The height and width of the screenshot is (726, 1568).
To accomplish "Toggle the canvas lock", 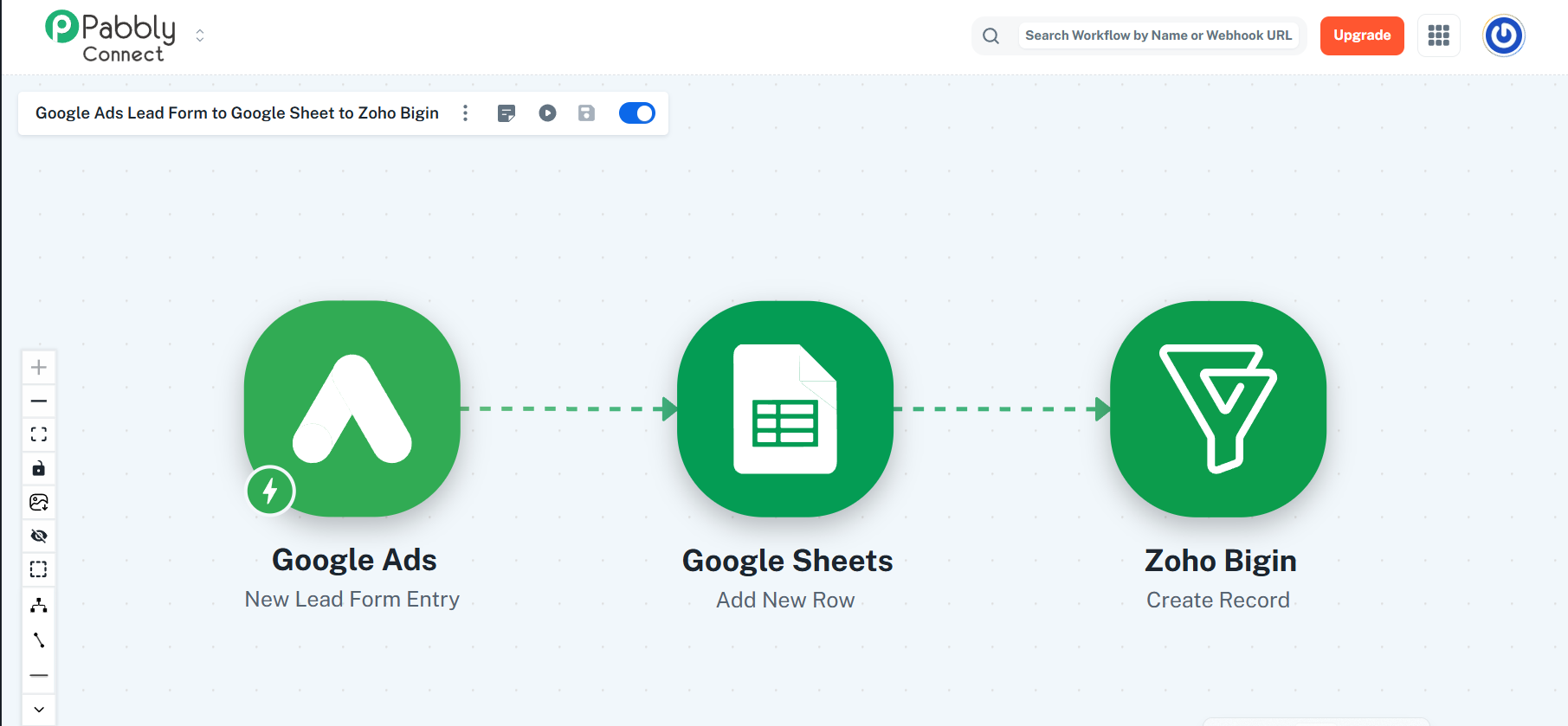I will coord(39,469).
